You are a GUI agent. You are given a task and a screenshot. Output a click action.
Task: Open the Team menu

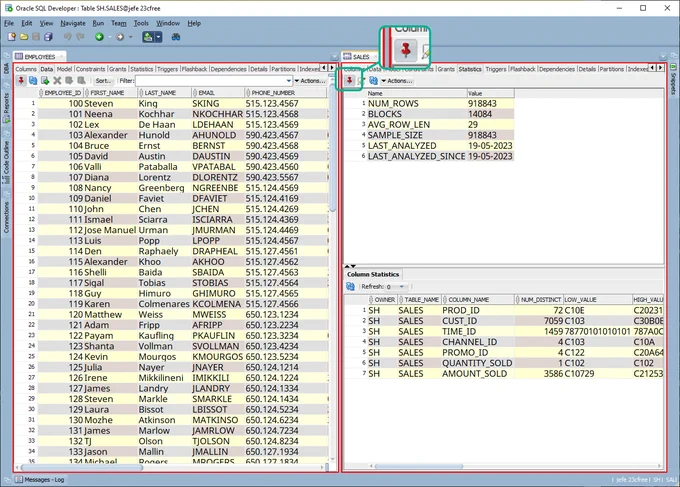click(118, 23)
